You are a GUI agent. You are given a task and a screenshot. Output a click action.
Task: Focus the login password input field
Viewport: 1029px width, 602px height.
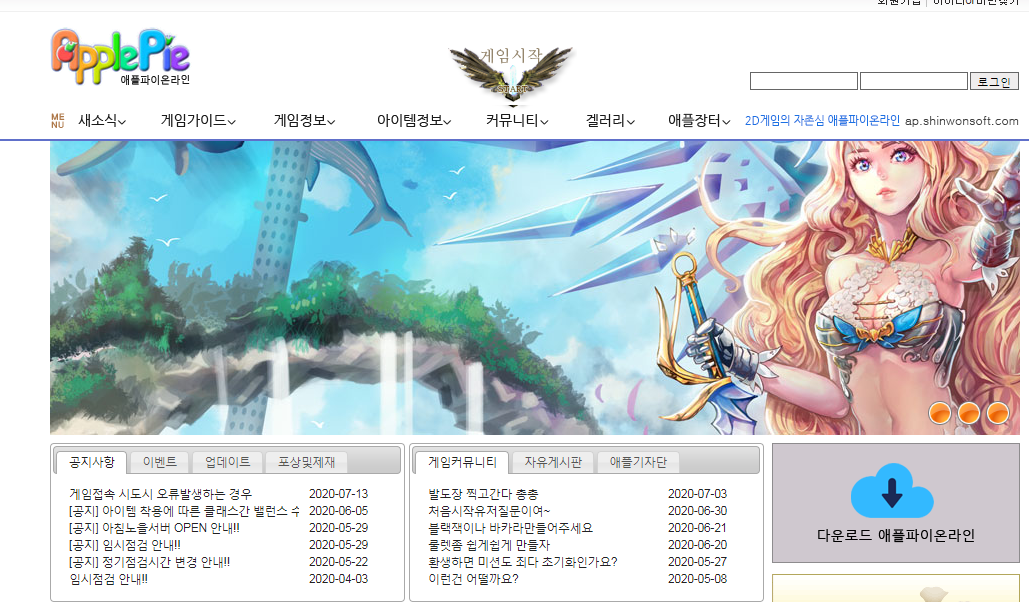pyautogui.click(x=914, y=81)
